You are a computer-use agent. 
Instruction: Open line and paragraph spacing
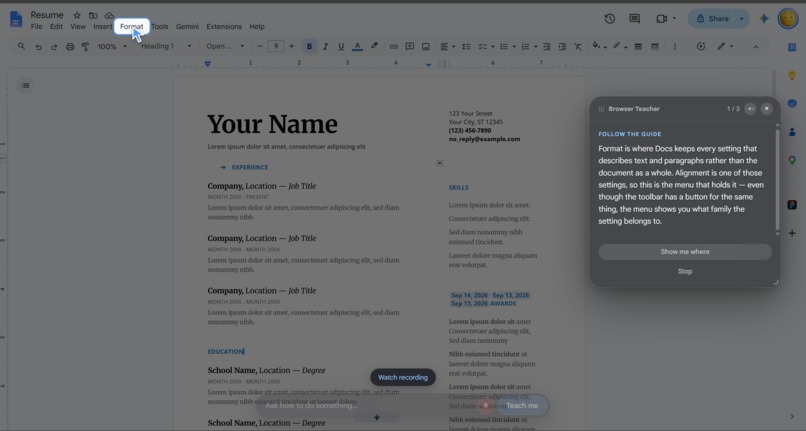pos(466,47)
